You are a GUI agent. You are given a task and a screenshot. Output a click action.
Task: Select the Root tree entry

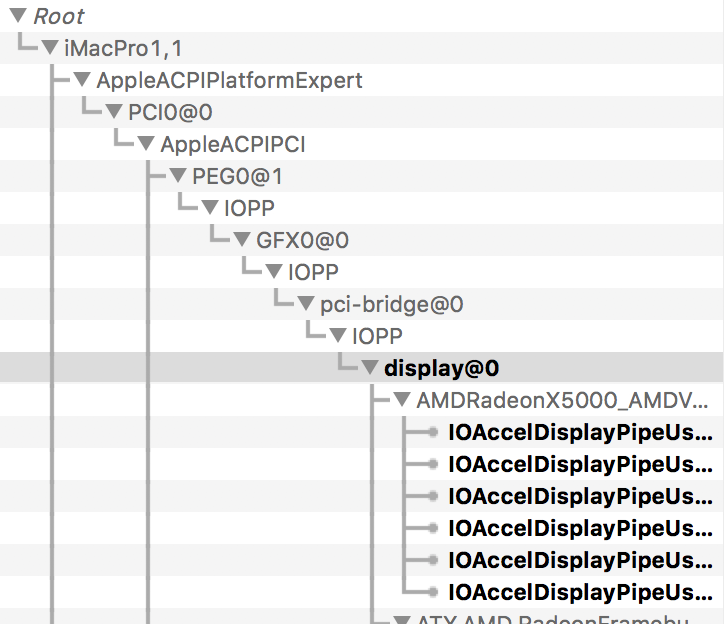(59, 17)
